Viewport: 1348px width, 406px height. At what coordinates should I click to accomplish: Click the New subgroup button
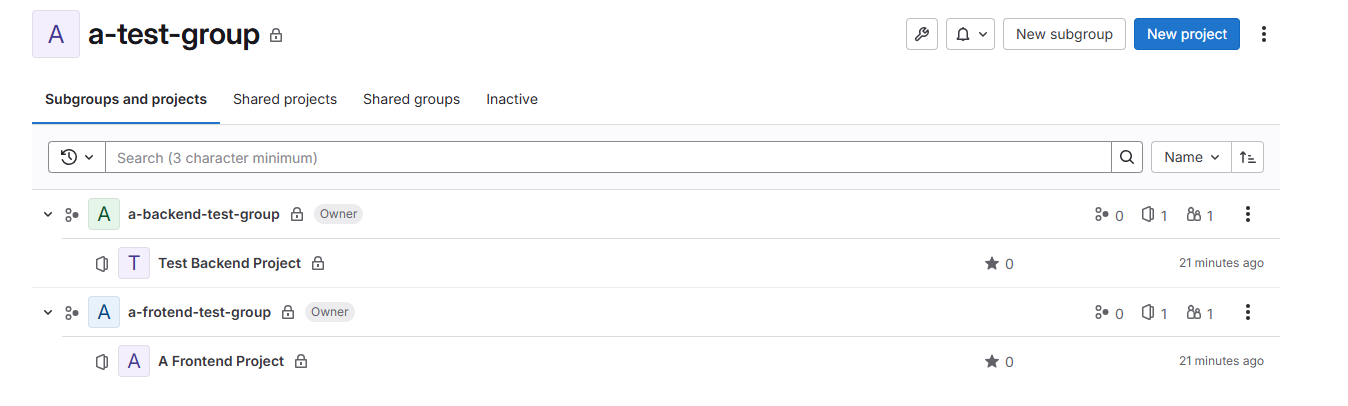[1064, 34]
